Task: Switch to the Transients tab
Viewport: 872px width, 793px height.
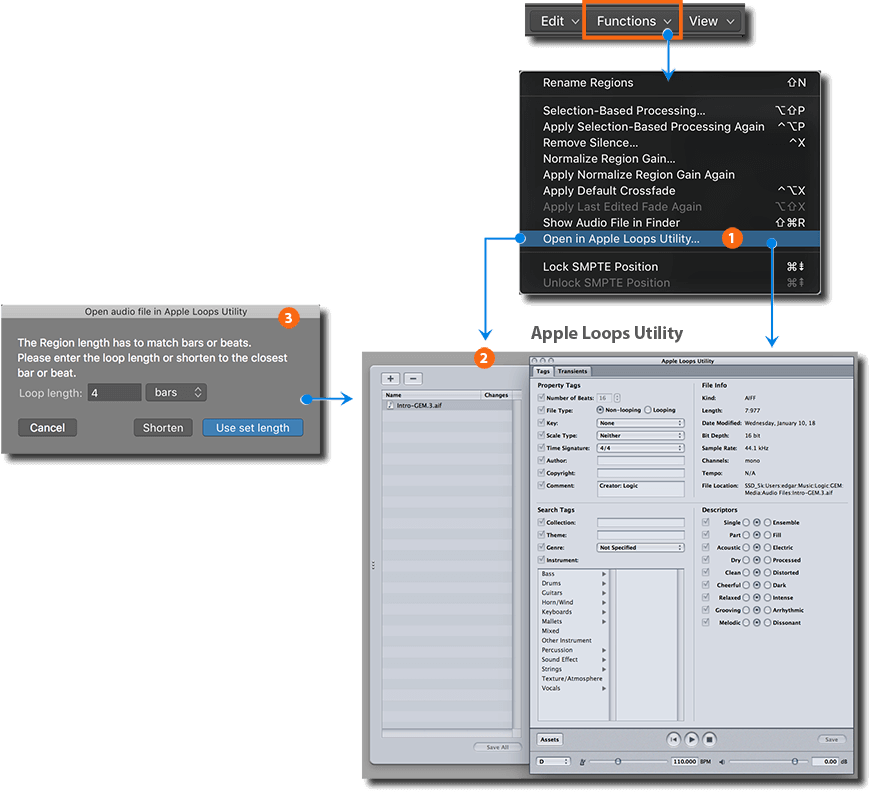Action: (x=573, y=371)
